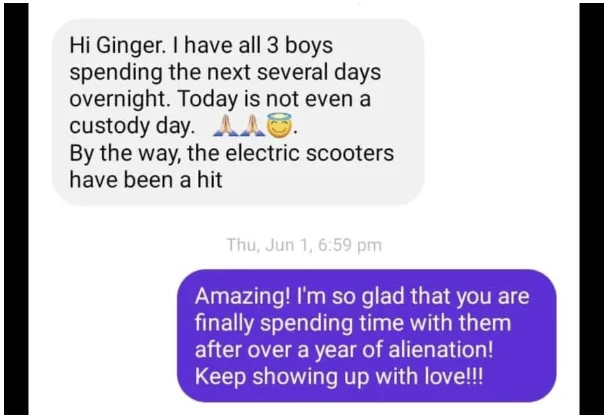Tap the 6:59 pm time text
This screenshot has width=610, height=416.
[x=350, y=245]
